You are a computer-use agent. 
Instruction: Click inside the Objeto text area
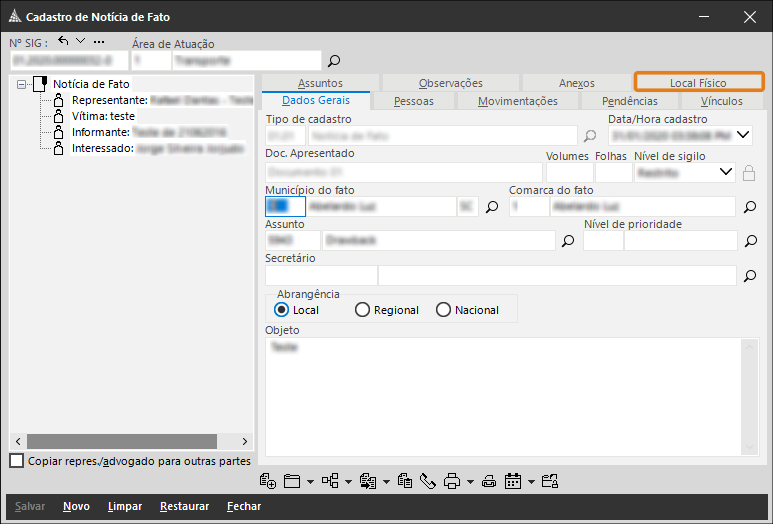coord(504,397)
